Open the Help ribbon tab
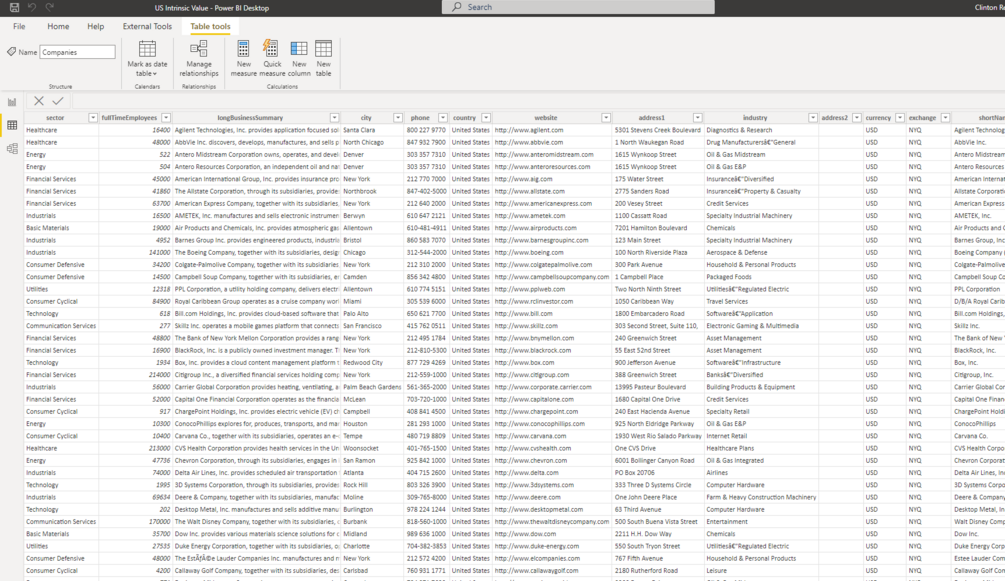The width and height of the screenshot is (1005, 581). [96, 26]
